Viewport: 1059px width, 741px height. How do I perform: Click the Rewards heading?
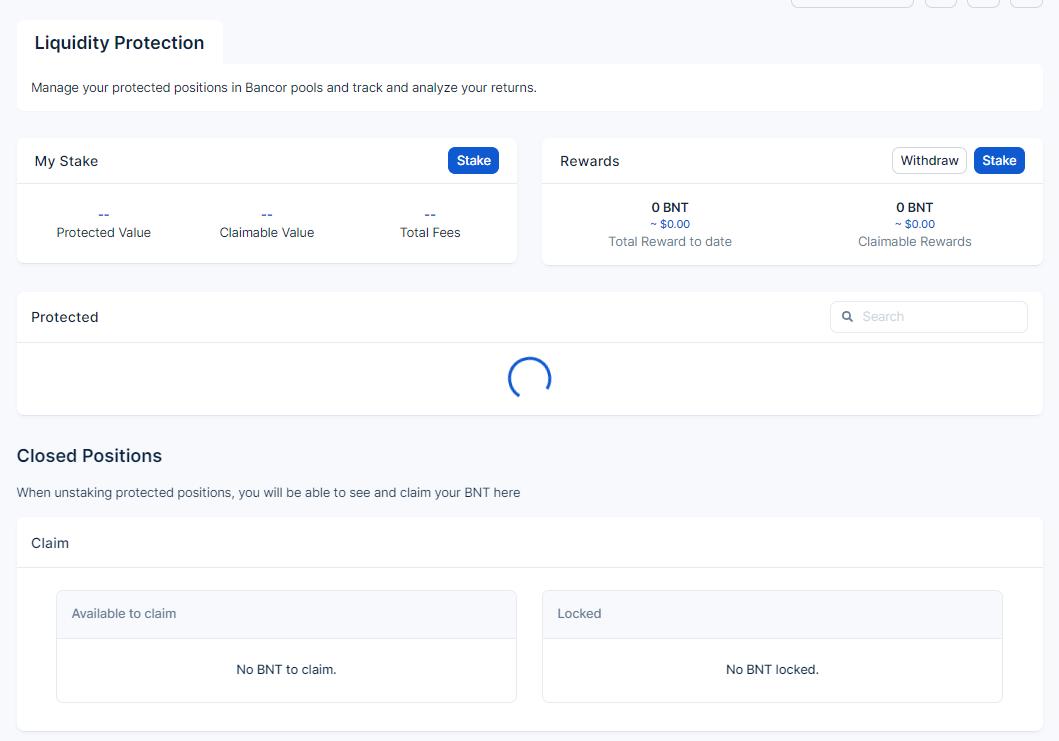(x=590, y=161)
